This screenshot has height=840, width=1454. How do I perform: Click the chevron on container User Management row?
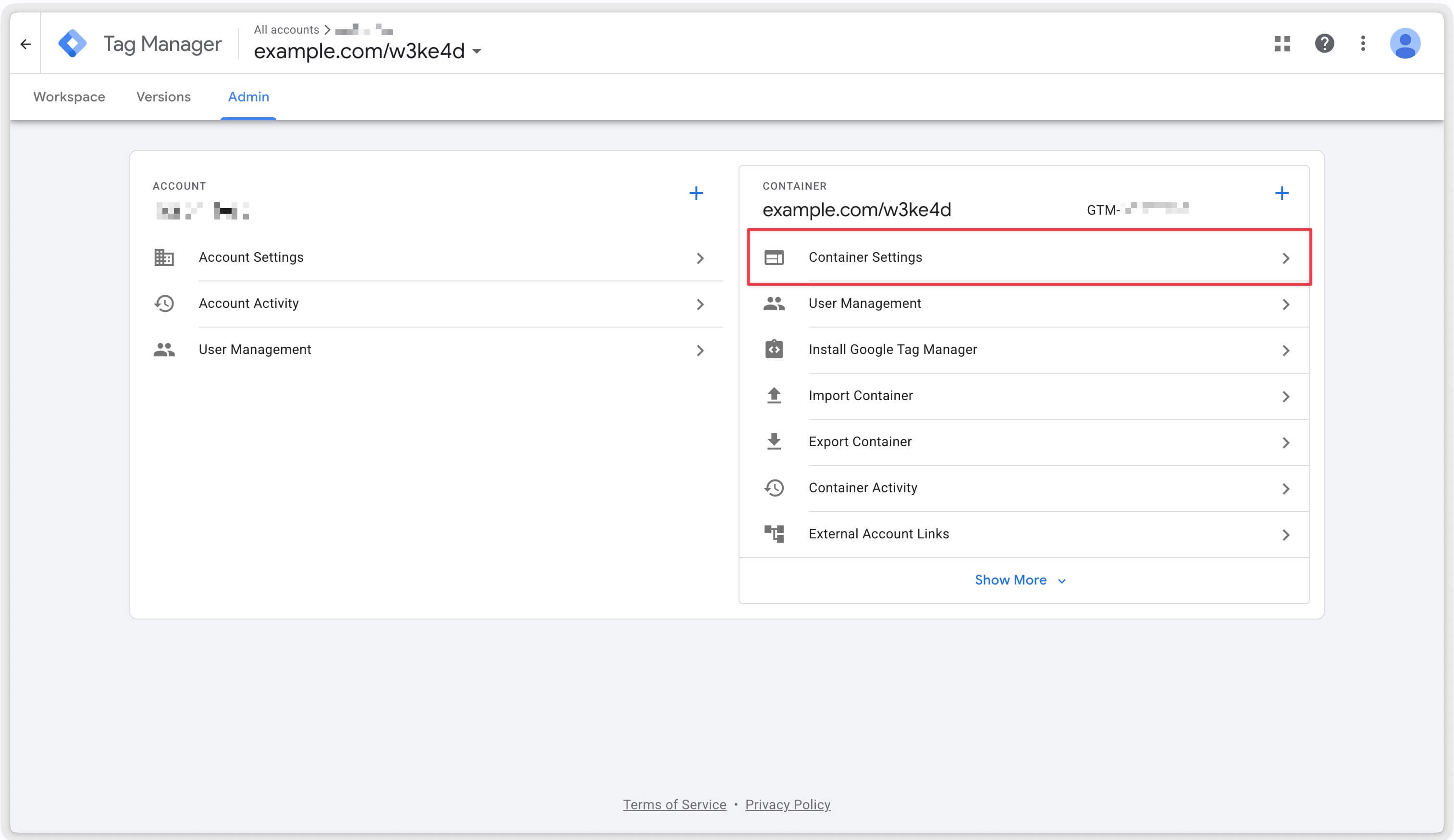tap(1285, 304)
